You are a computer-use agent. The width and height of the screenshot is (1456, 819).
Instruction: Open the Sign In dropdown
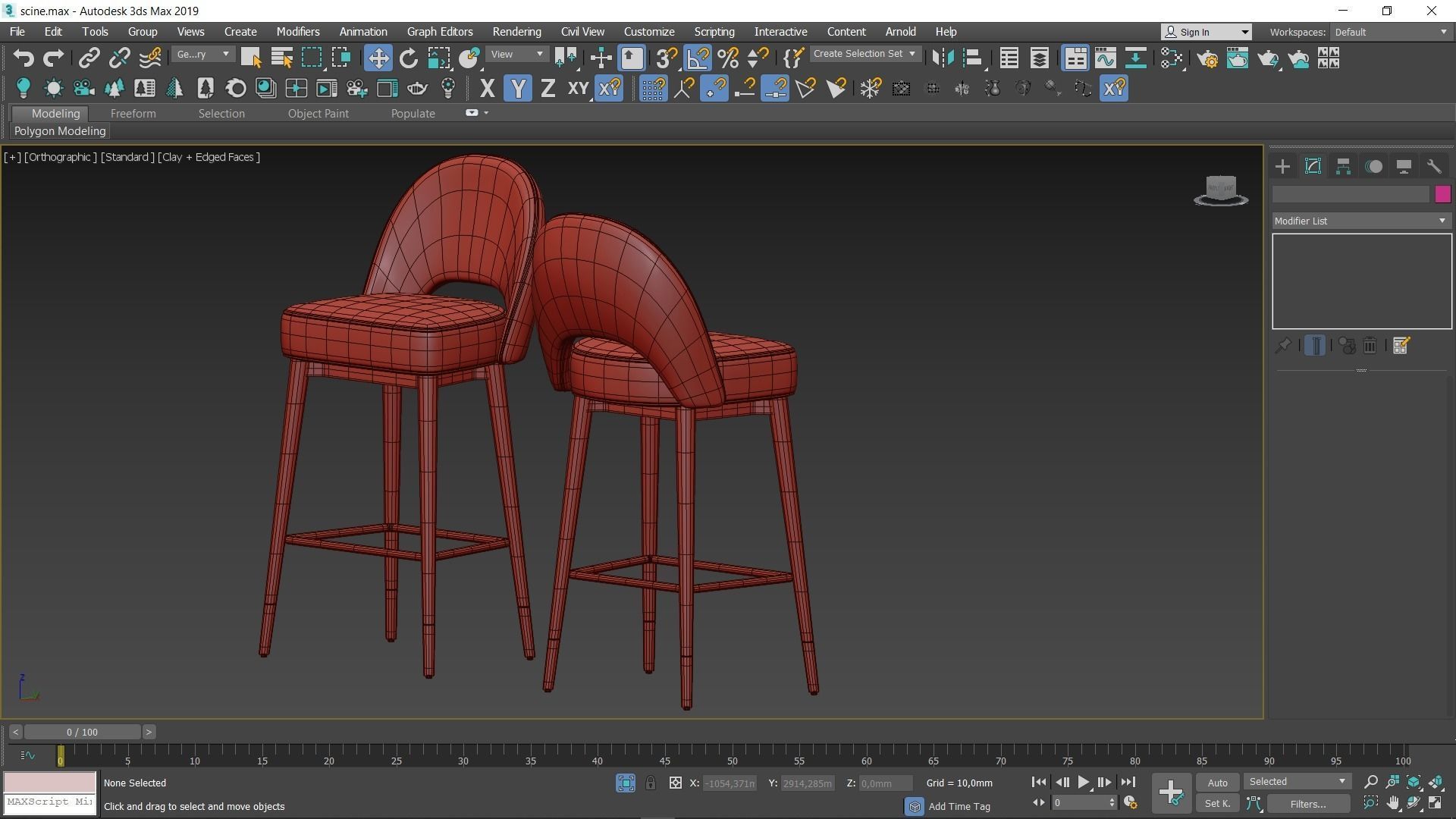[x=1206, y=32]
